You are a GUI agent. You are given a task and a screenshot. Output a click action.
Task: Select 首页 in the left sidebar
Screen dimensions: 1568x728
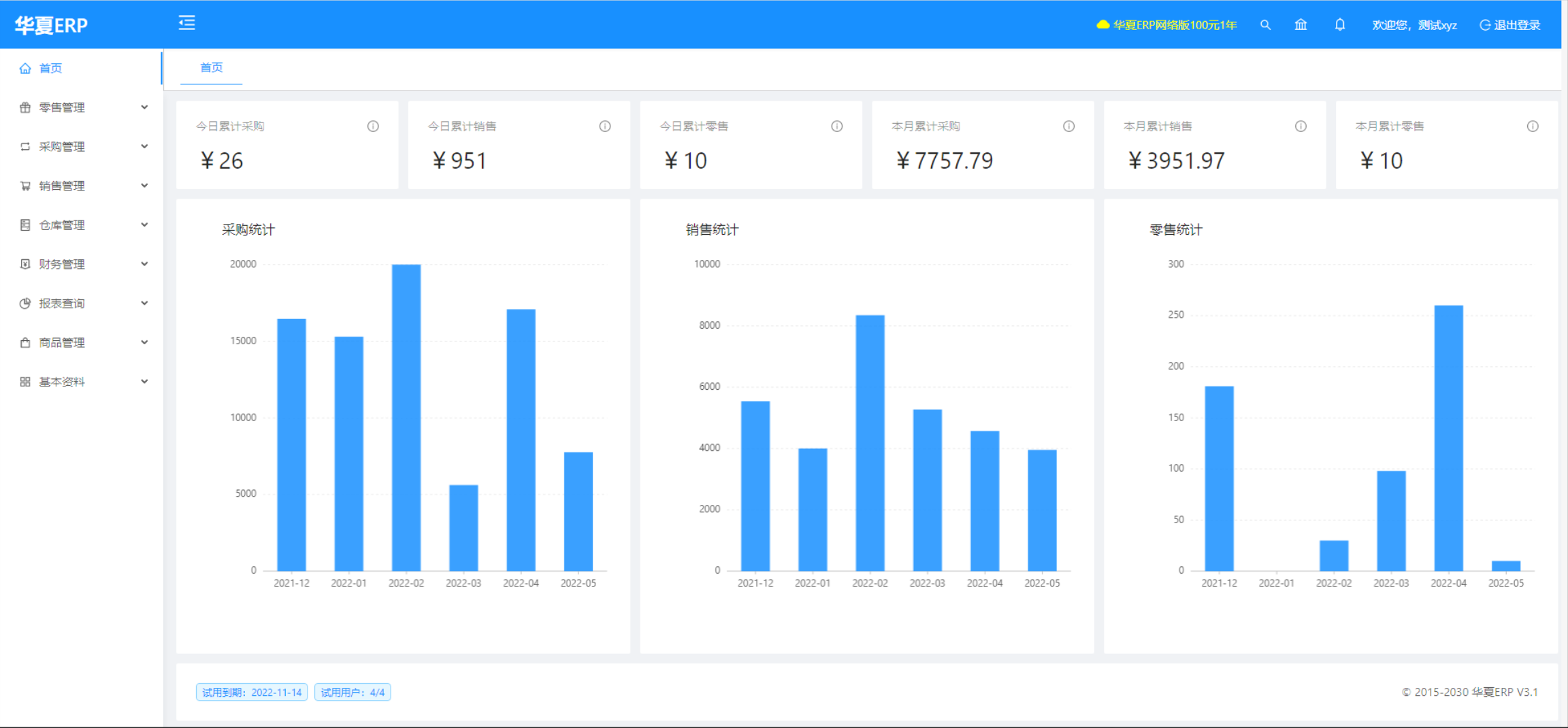(51, 68)
